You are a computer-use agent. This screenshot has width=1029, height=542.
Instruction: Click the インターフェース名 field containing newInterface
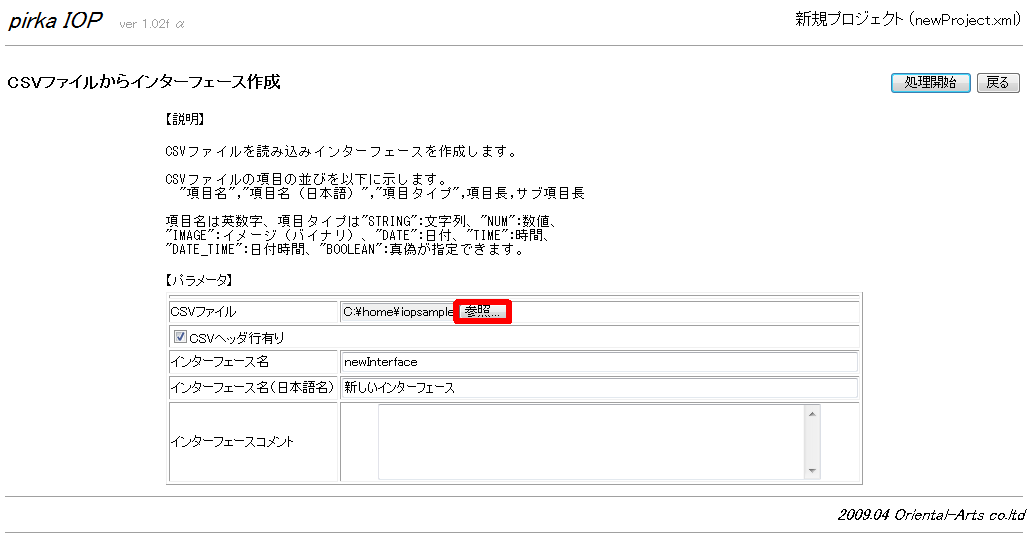tap(598, 362)
